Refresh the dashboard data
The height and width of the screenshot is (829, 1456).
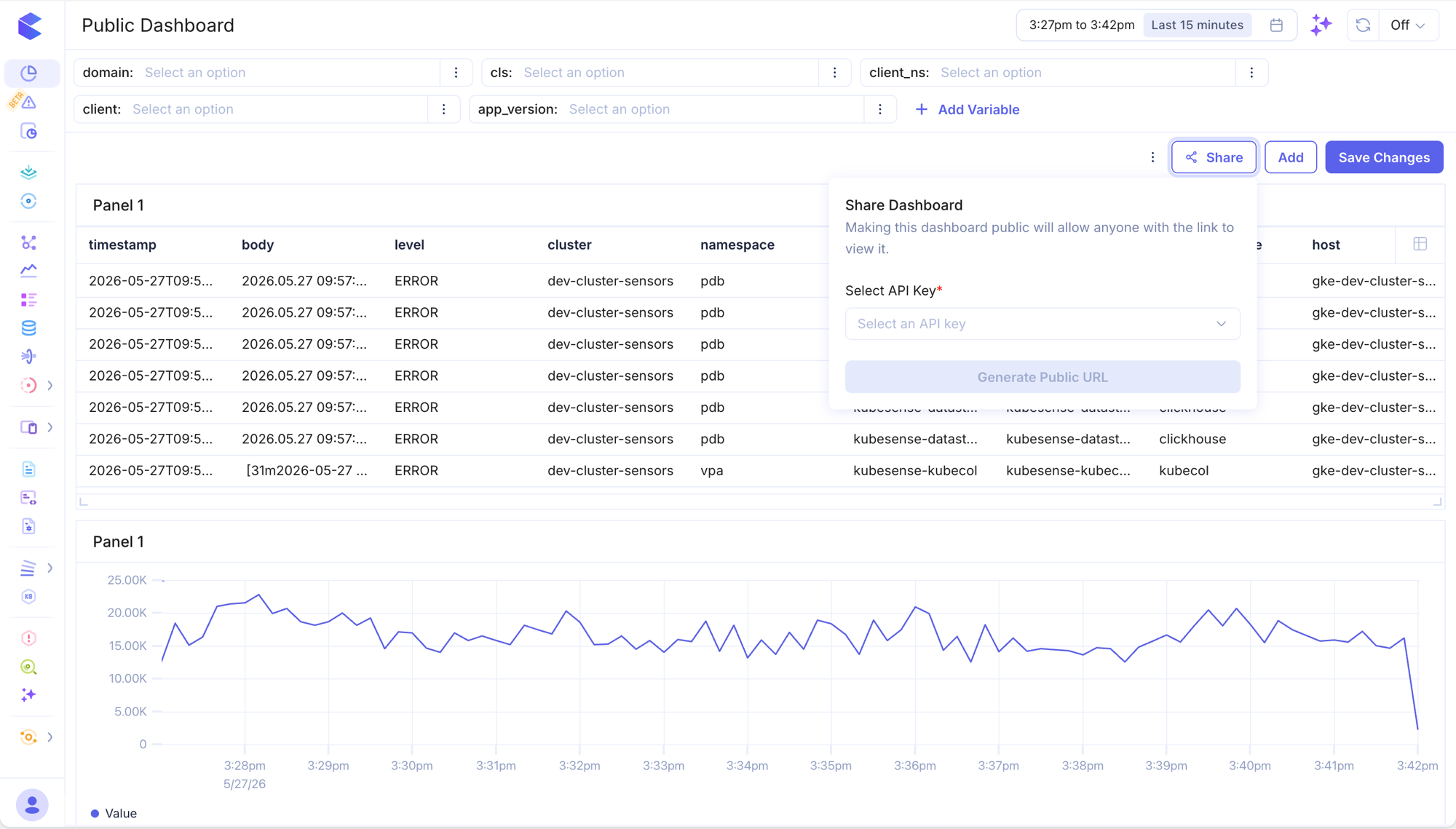tap(1363, 25)
